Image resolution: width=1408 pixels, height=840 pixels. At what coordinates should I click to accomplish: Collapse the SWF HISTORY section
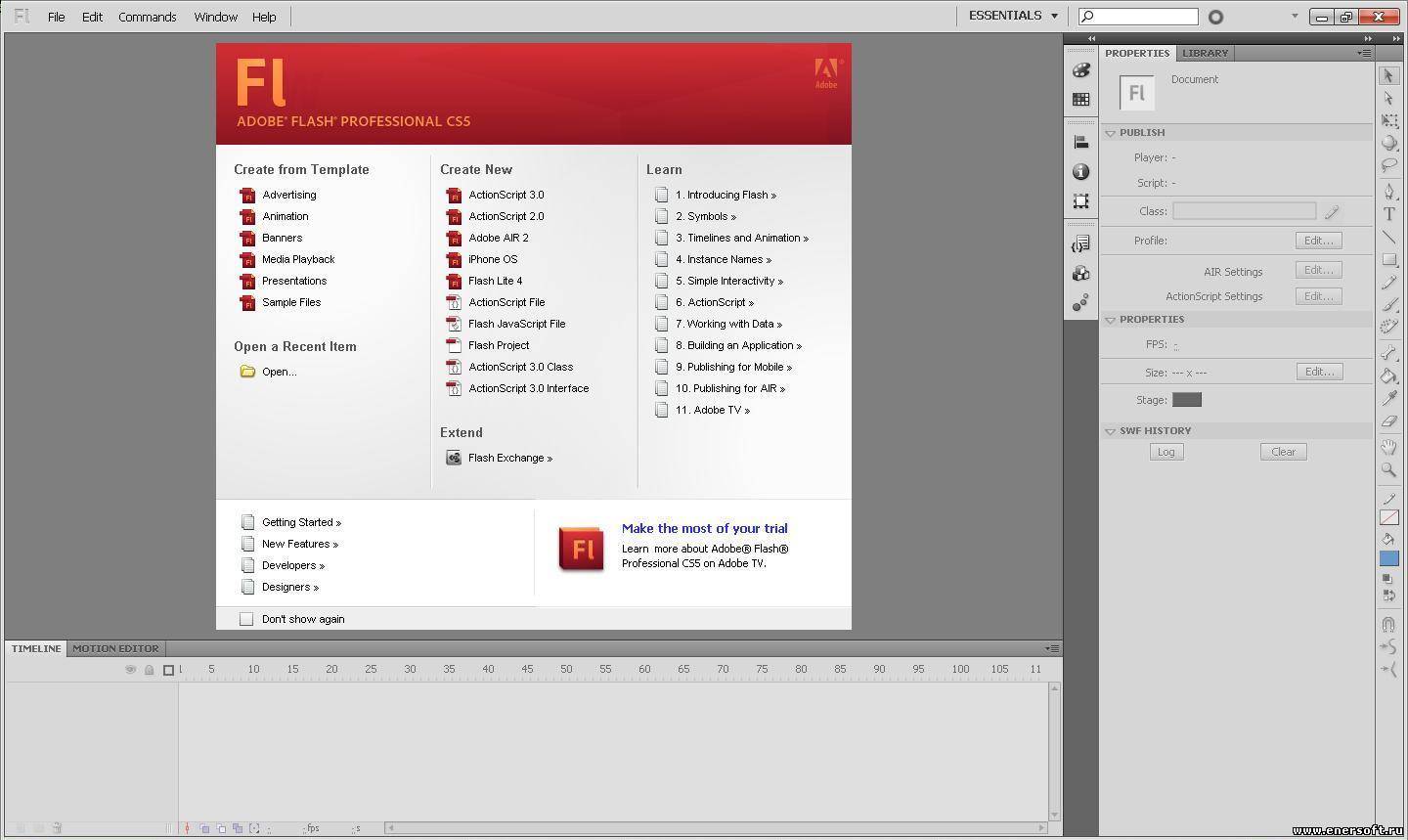click(1111, 431)
